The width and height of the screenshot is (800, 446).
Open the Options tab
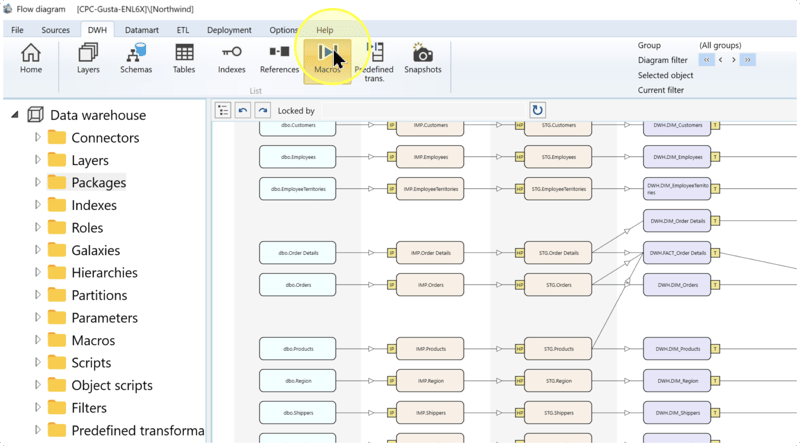coord(283,30)
